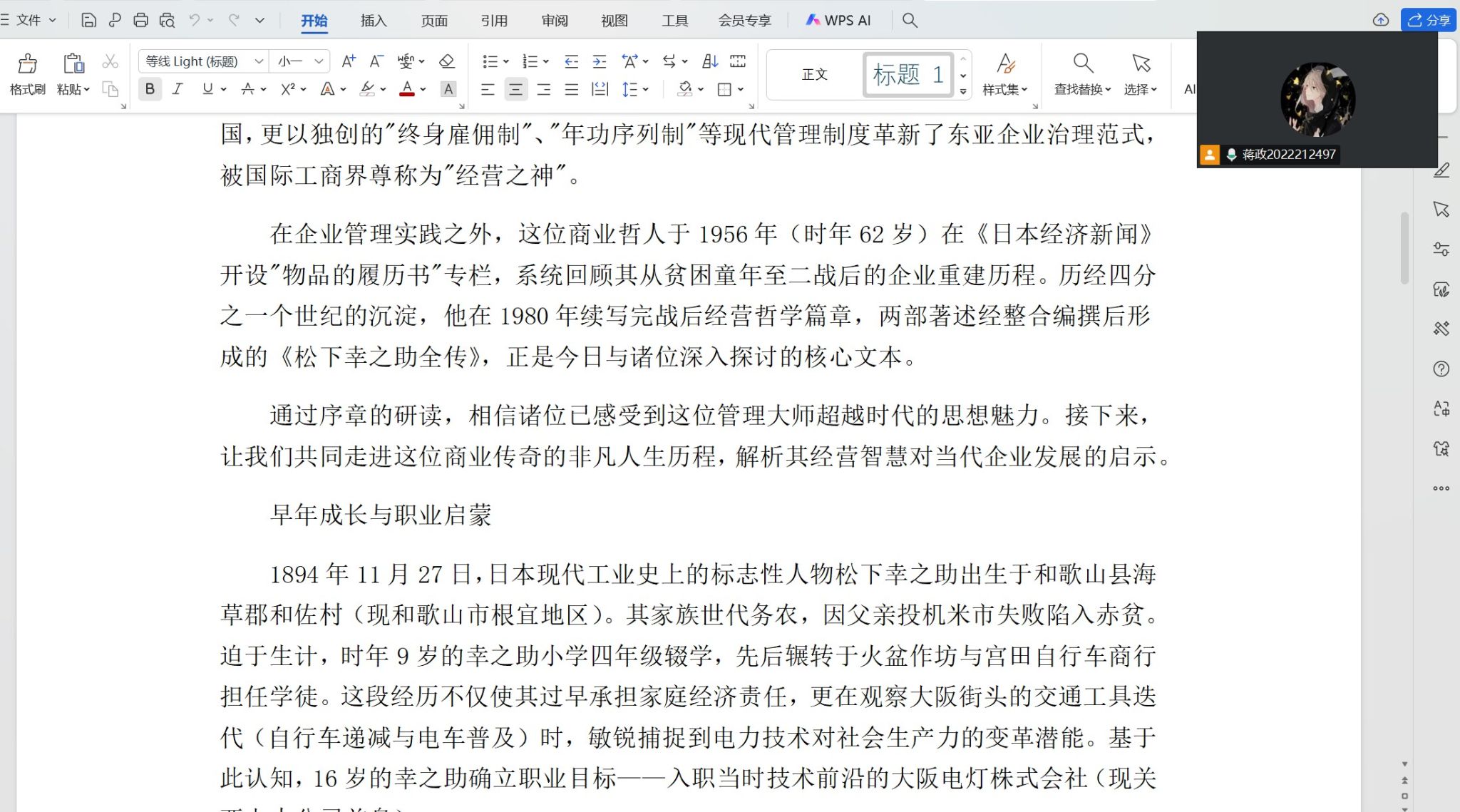
Task: Click the Format Painter (格式刷) icon
Action: click(x=27, y=64)
